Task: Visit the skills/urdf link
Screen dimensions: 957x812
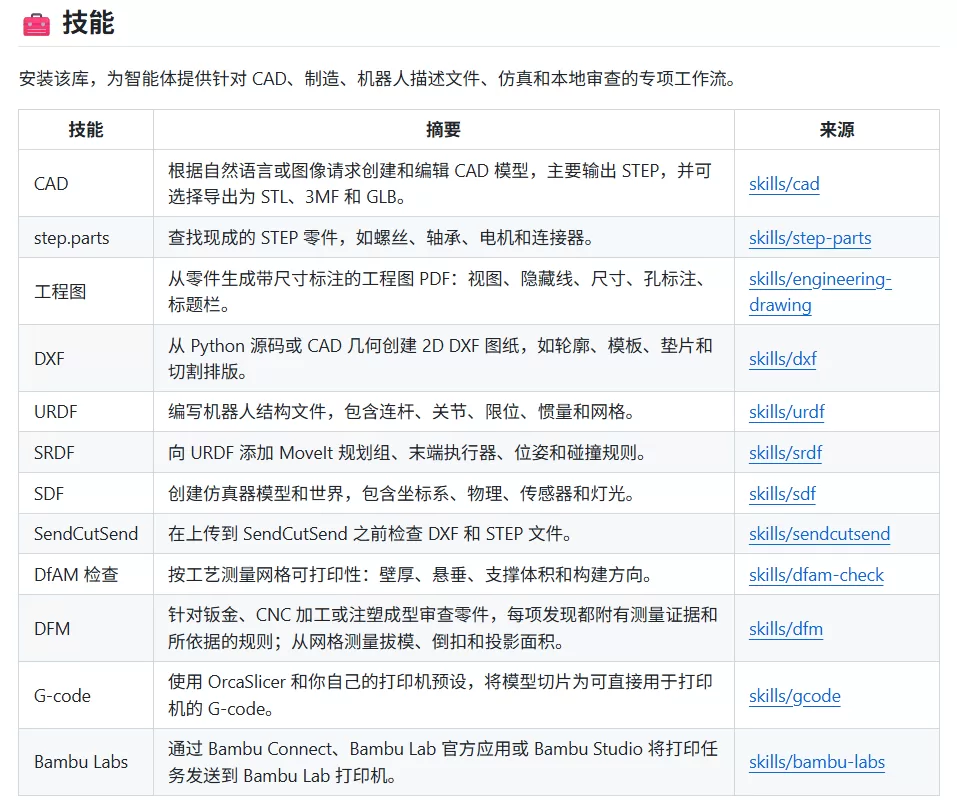Action: coord(787,412)
